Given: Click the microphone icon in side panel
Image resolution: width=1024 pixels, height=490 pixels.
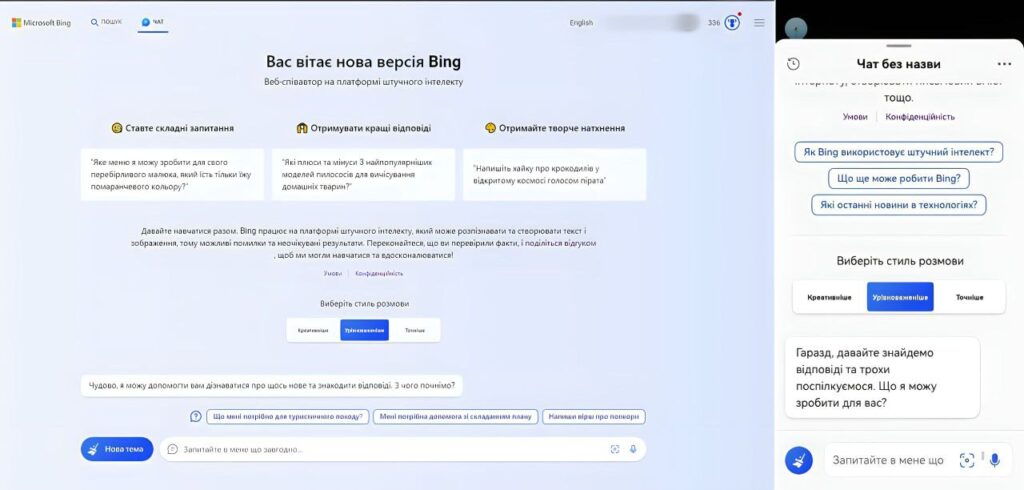Looking at the screenshot, I should [x=995, y=460].
